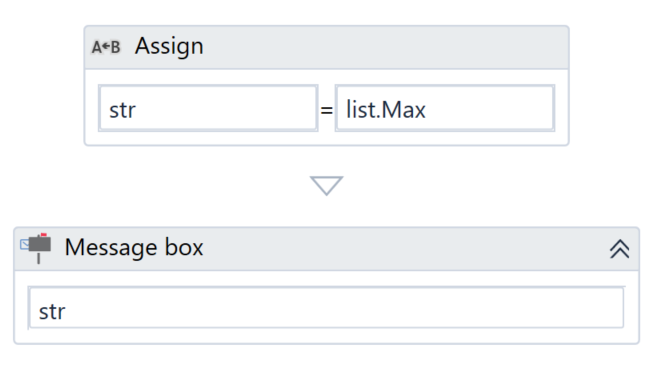The width and height of the screenshot is (657, 366).
Task: Focus the 'list.Max' value field in Assign
Action: [x=445, y=109]
